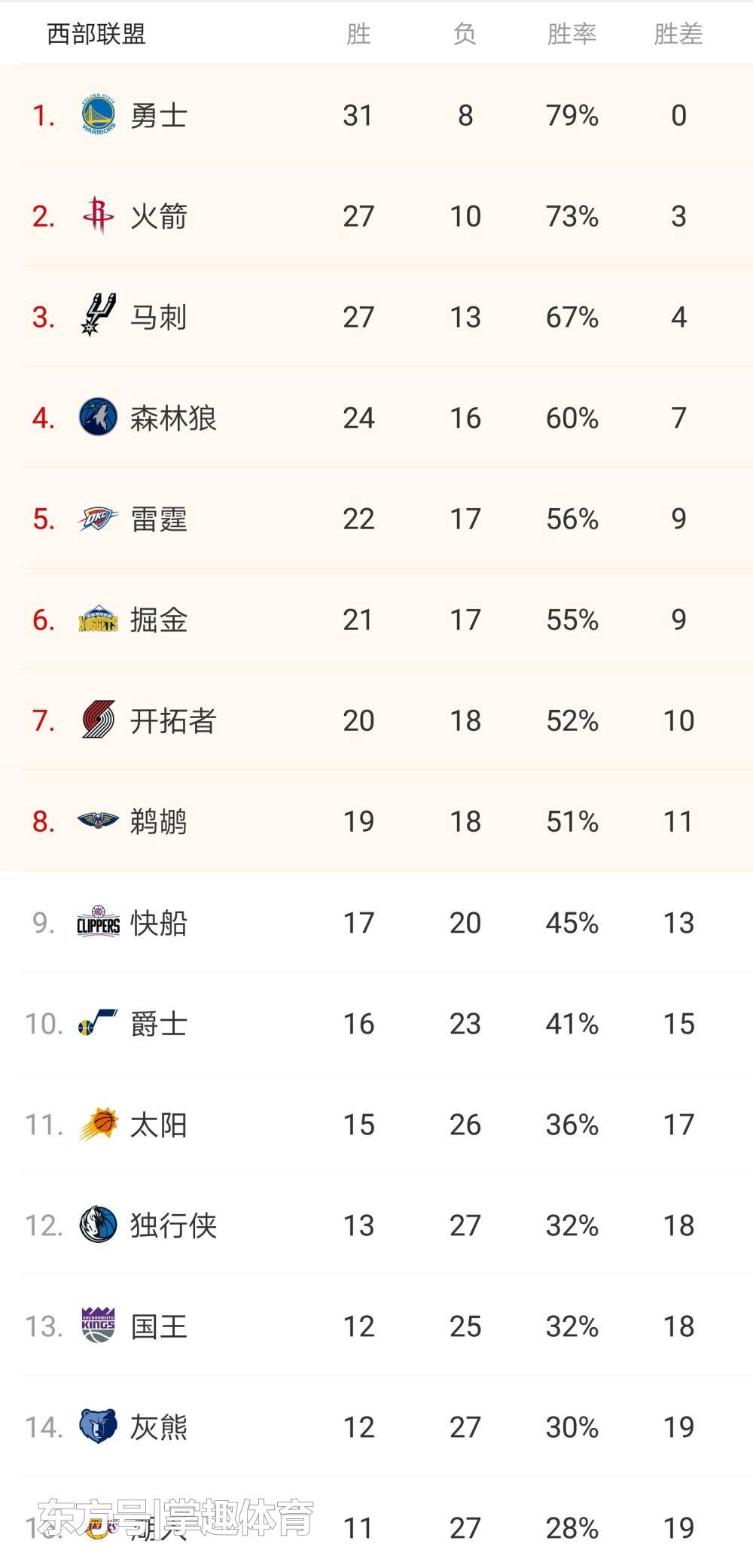Sort by the 胜率 column header
The width and height of the screenshot is (753, 1568).
point(572,34)
